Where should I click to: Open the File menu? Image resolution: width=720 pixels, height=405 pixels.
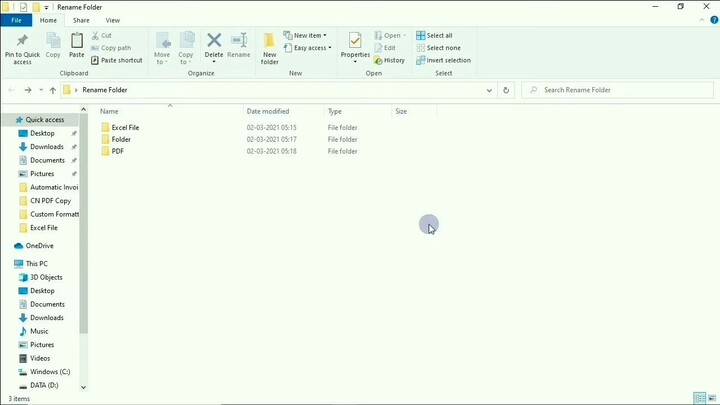[16, 20]
